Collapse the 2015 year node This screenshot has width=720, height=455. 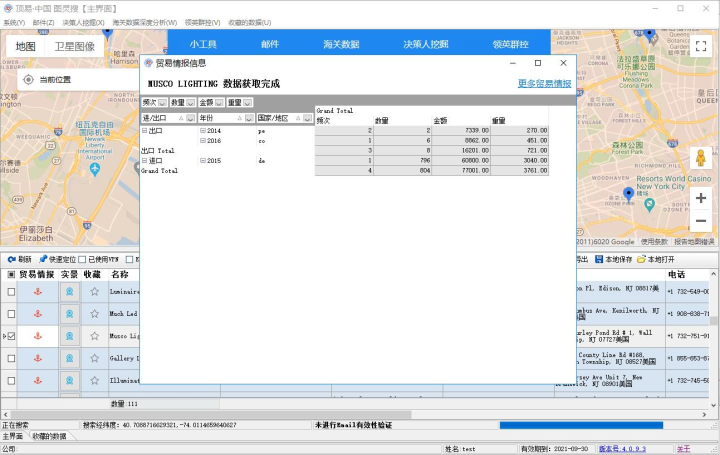202,161
